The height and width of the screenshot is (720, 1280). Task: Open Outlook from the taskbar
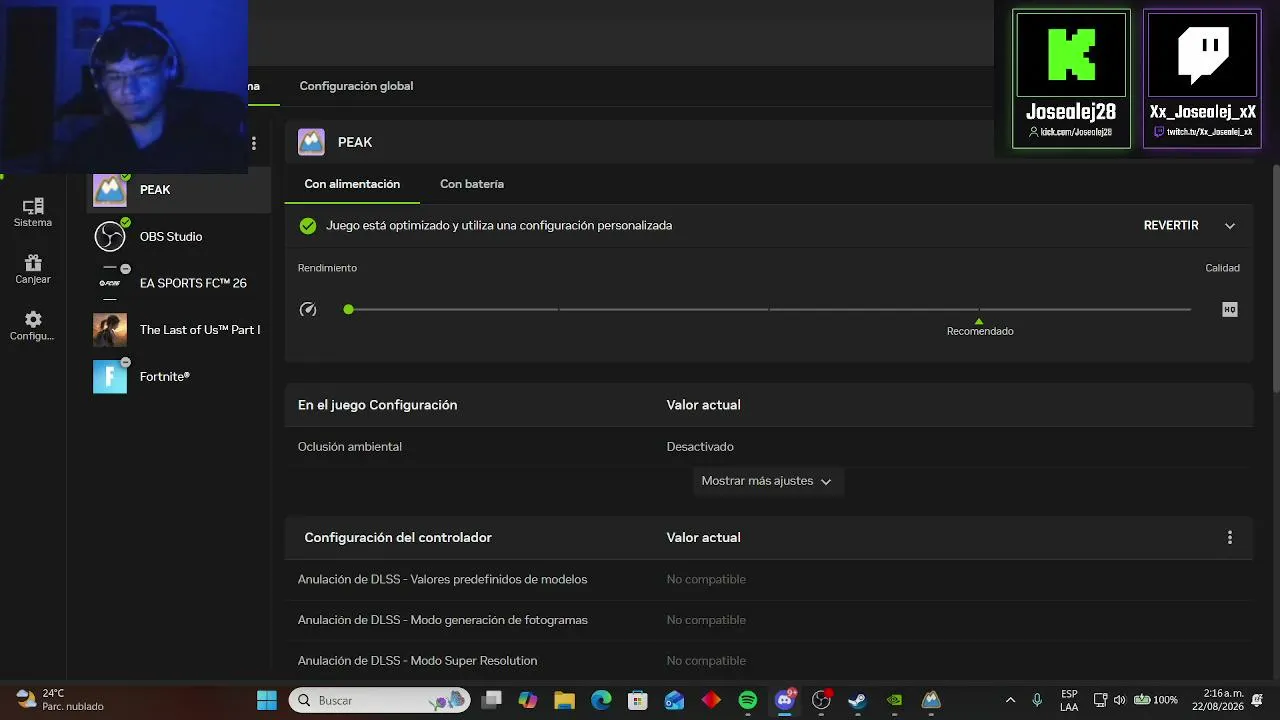click(674, 701)
